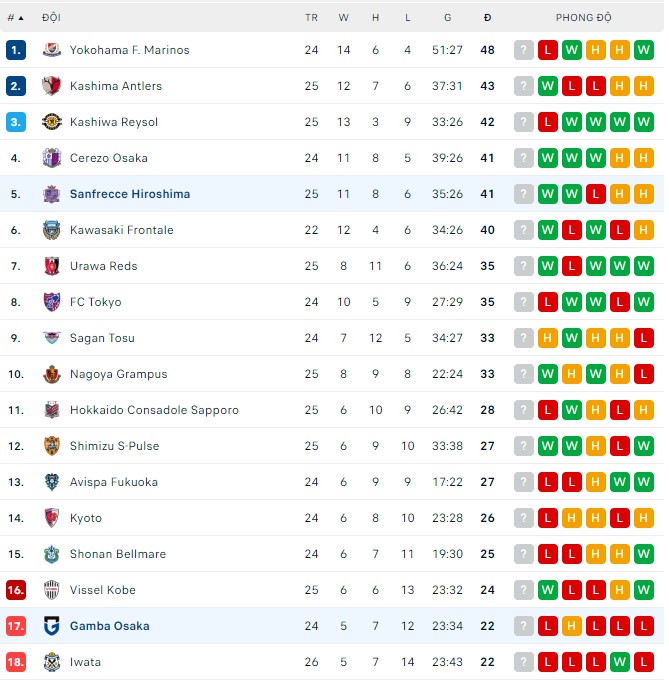Click the grey upcoming-match badge for Yokohama

tap(524, 50)
